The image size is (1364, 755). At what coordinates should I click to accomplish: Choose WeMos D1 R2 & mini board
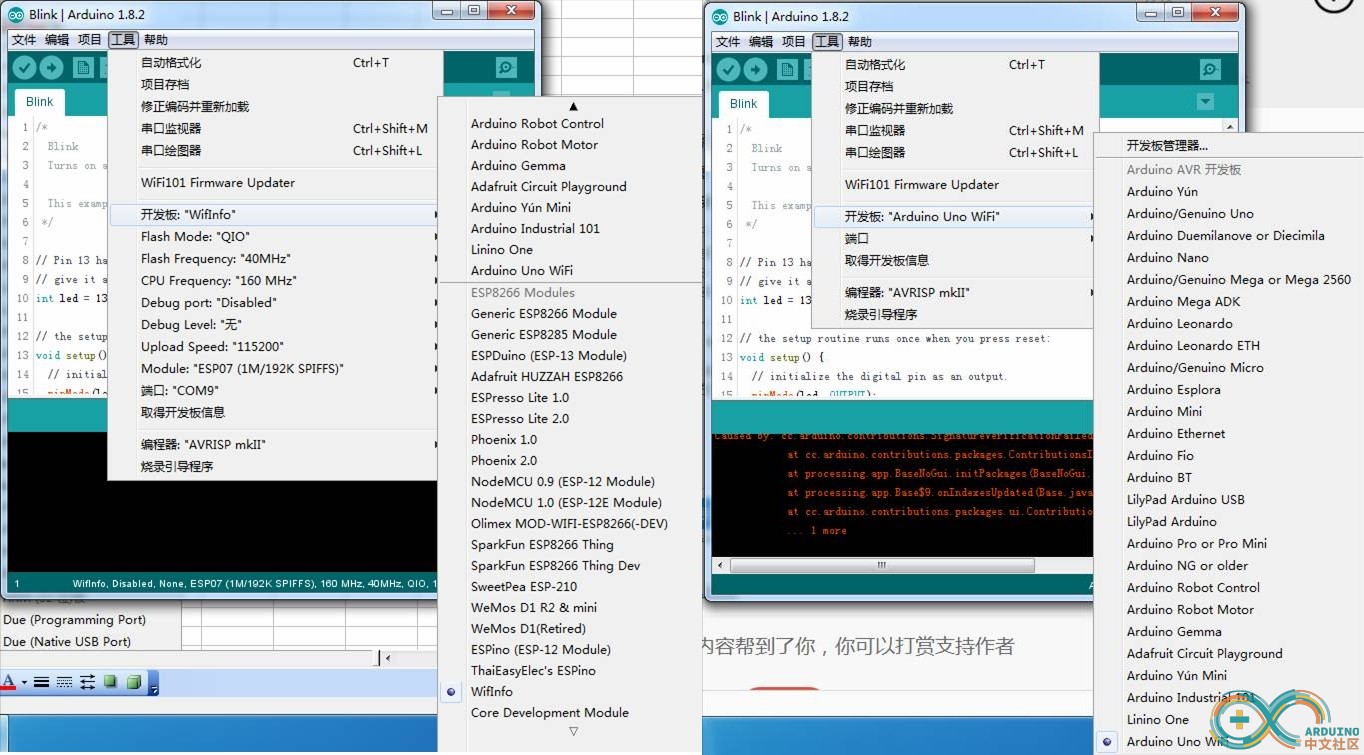coord(534,608)
